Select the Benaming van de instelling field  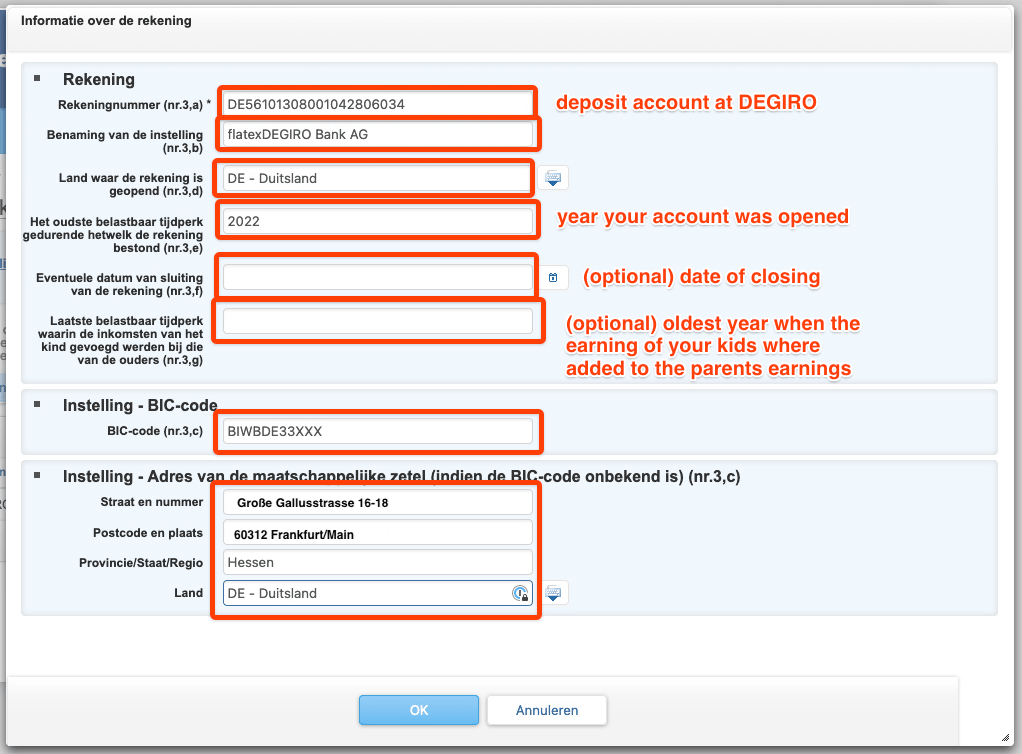pos(377,134)
